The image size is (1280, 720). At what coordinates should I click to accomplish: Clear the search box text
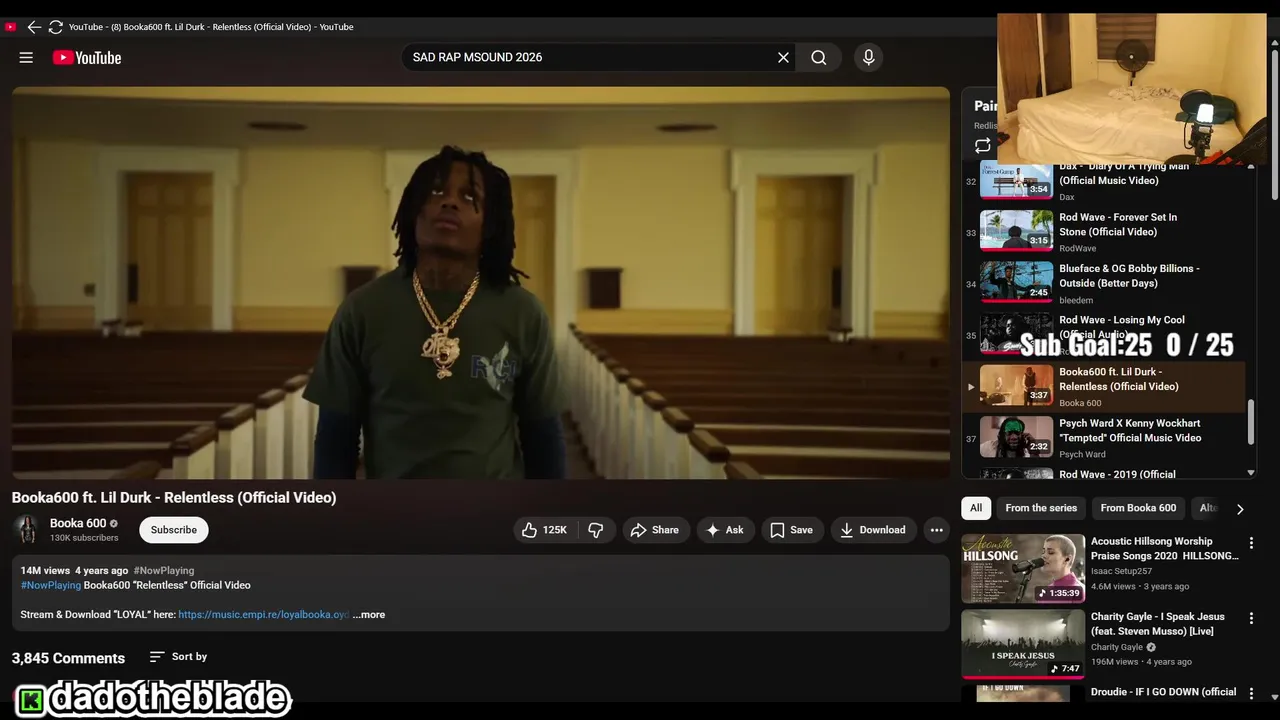[783, 58]
